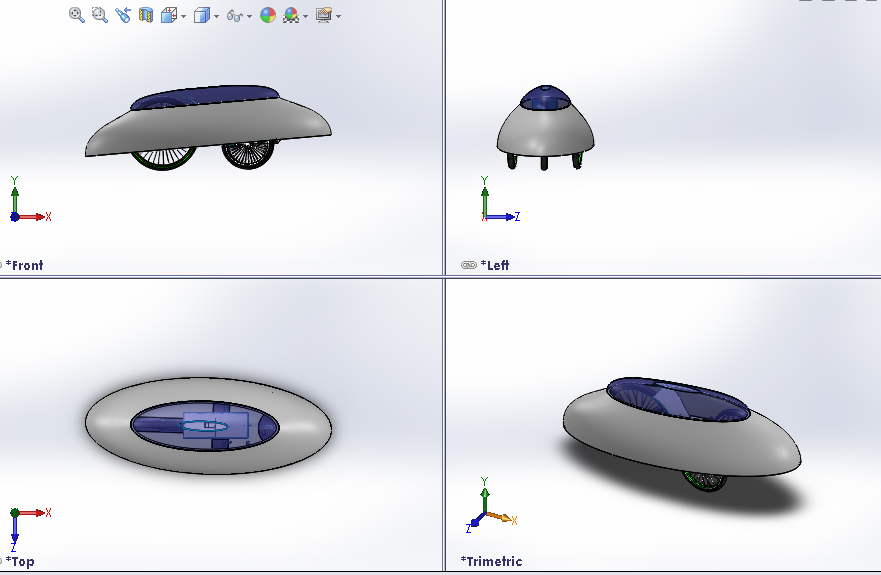Click the View Settings monitor icon
The height and width of the screenshot is (575, 881).
pyautogui.click(x=324, y=15)
